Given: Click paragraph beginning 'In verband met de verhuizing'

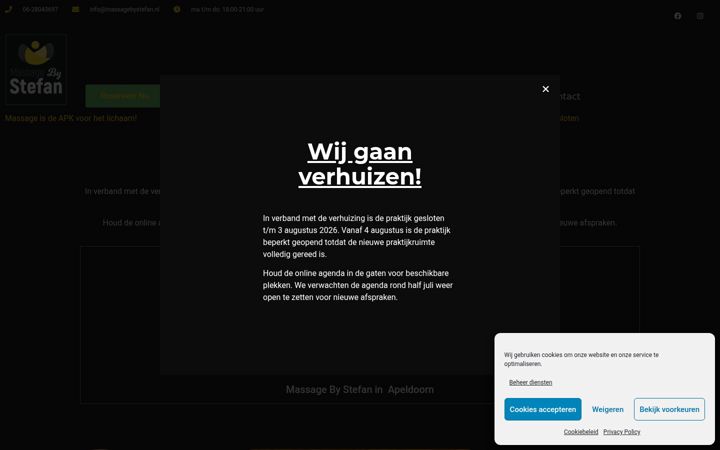Looking at the screenshot, I should tap(357, 236).
